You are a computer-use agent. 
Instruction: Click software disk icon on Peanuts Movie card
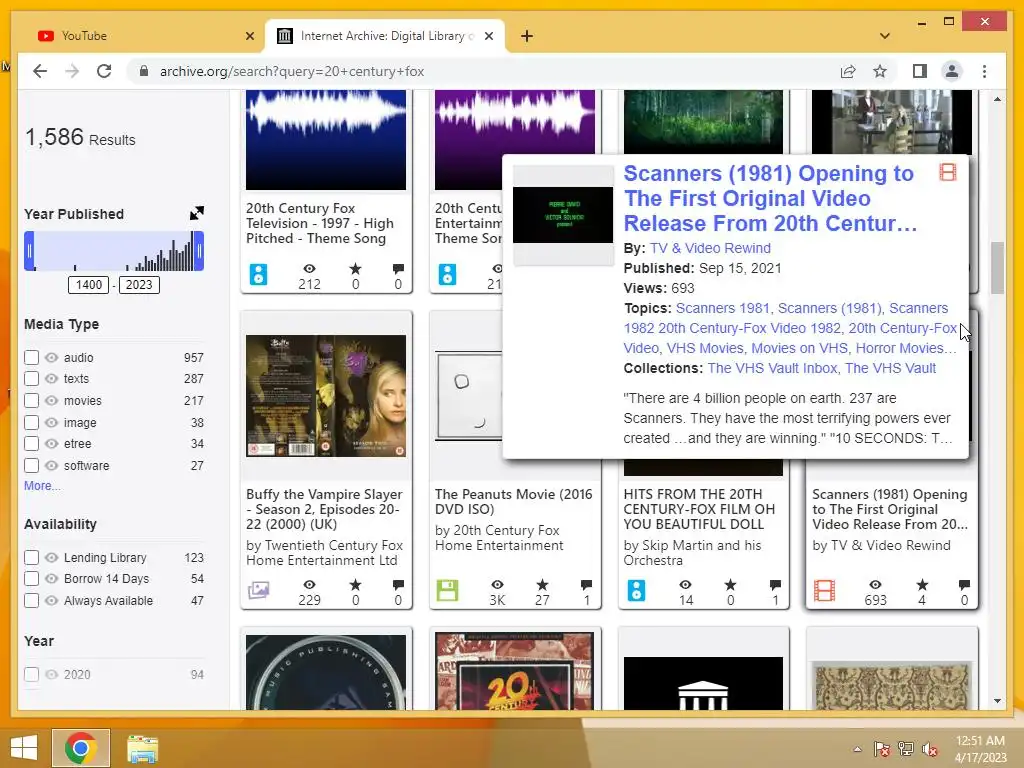[x=447, y=590]
